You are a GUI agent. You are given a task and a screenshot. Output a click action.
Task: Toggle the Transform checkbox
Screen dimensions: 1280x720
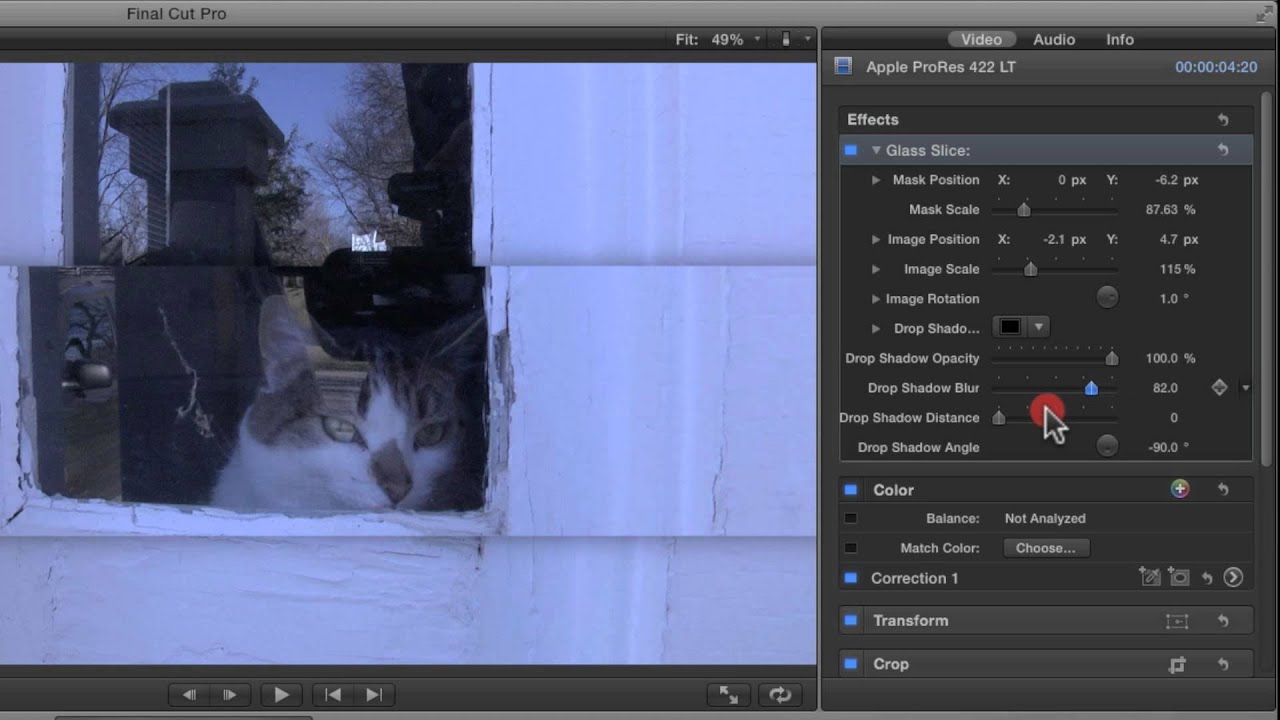tap(851, 621)
